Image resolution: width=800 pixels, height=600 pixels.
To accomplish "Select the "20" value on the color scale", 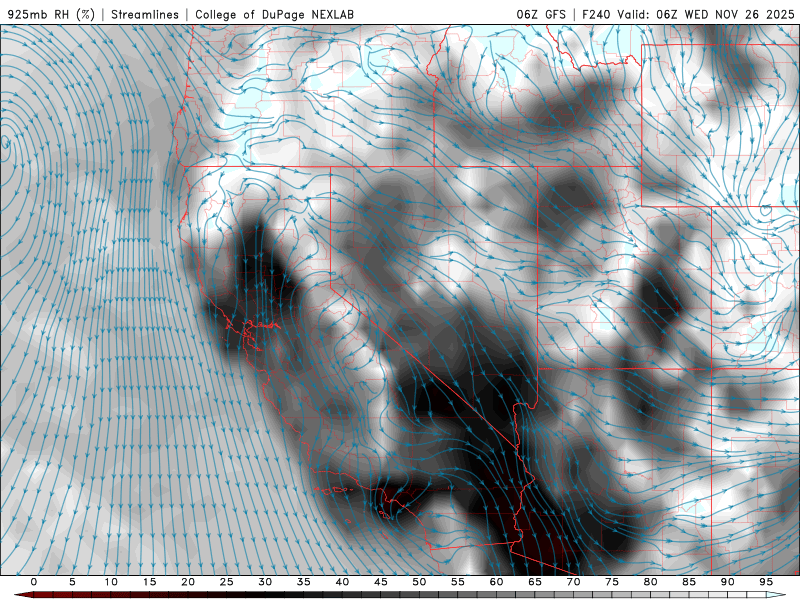I will tap(188, 582).
